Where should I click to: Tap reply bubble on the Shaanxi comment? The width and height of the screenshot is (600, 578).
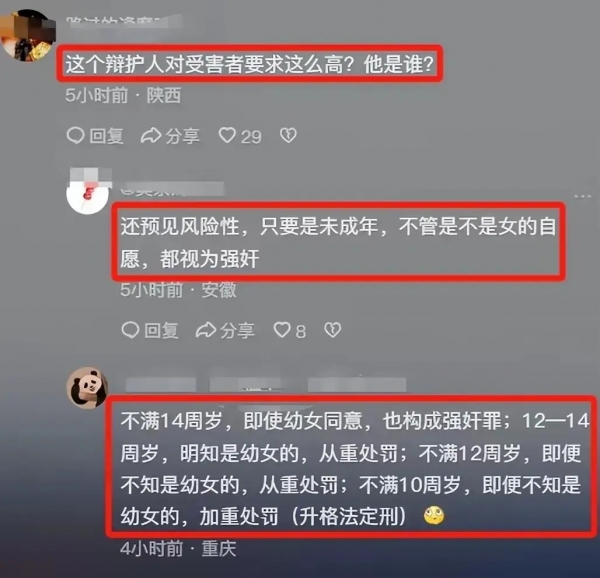75,135
